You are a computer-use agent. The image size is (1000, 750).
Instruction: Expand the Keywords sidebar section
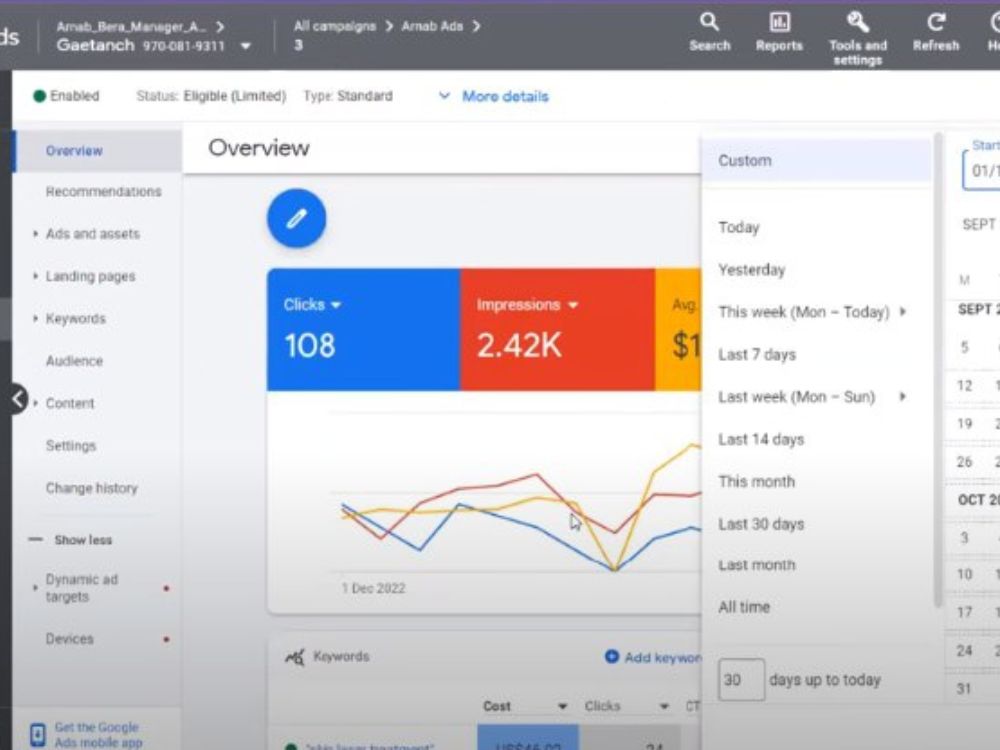tap(35, 318)
